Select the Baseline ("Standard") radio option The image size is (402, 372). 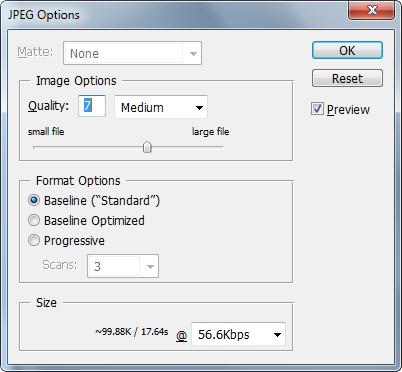pyautogui.click(x=34, y=200)
